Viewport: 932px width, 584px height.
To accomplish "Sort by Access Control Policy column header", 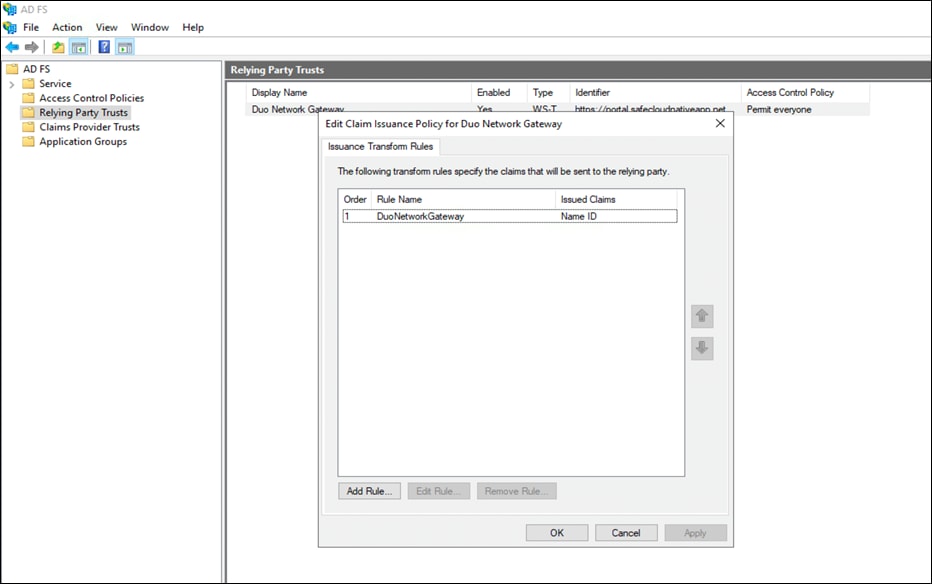I will click(805, 93).
